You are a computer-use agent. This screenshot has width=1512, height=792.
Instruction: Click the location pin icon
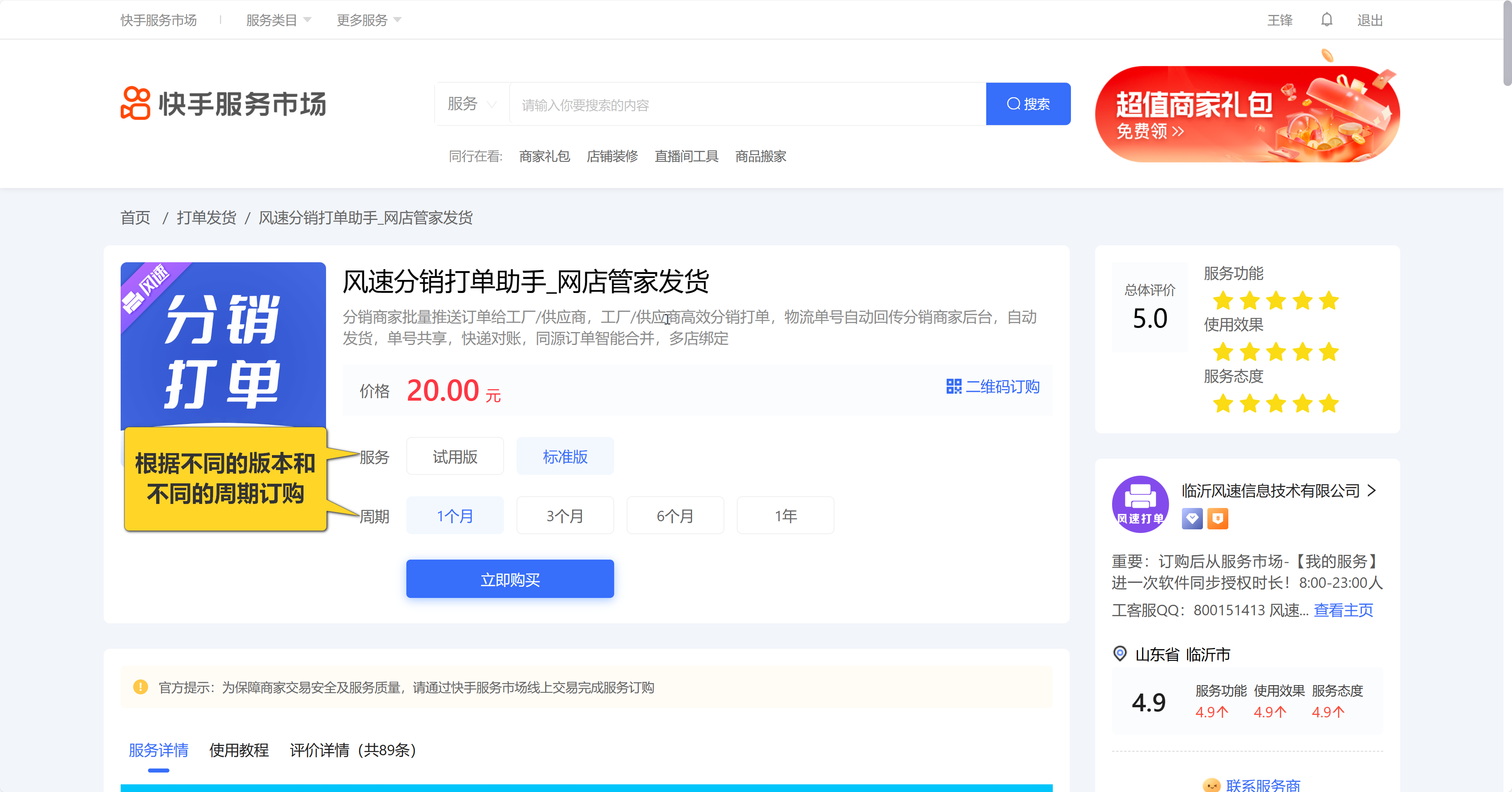pos(1119,654)
